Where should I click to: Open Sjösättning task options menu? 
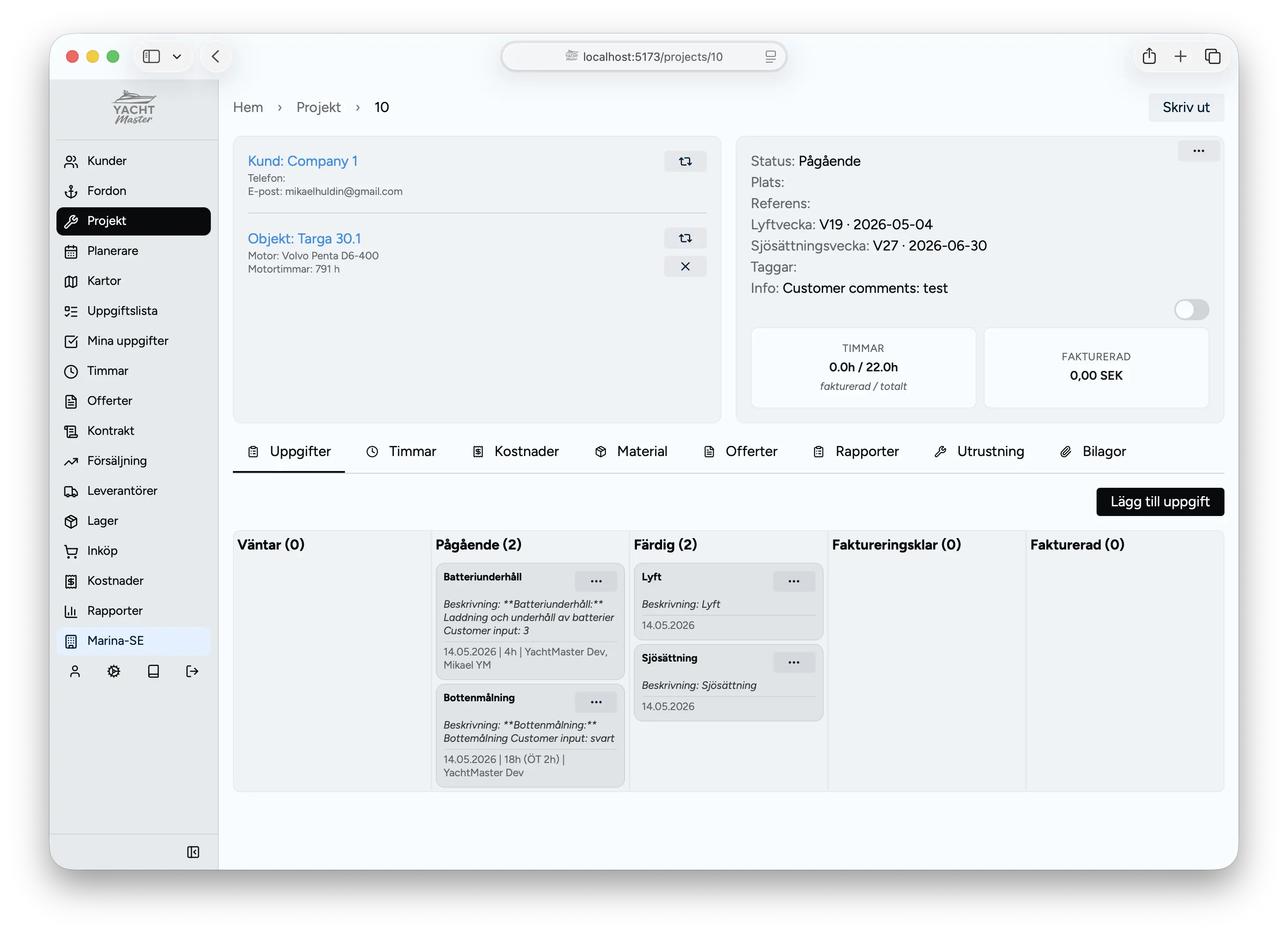794,662
